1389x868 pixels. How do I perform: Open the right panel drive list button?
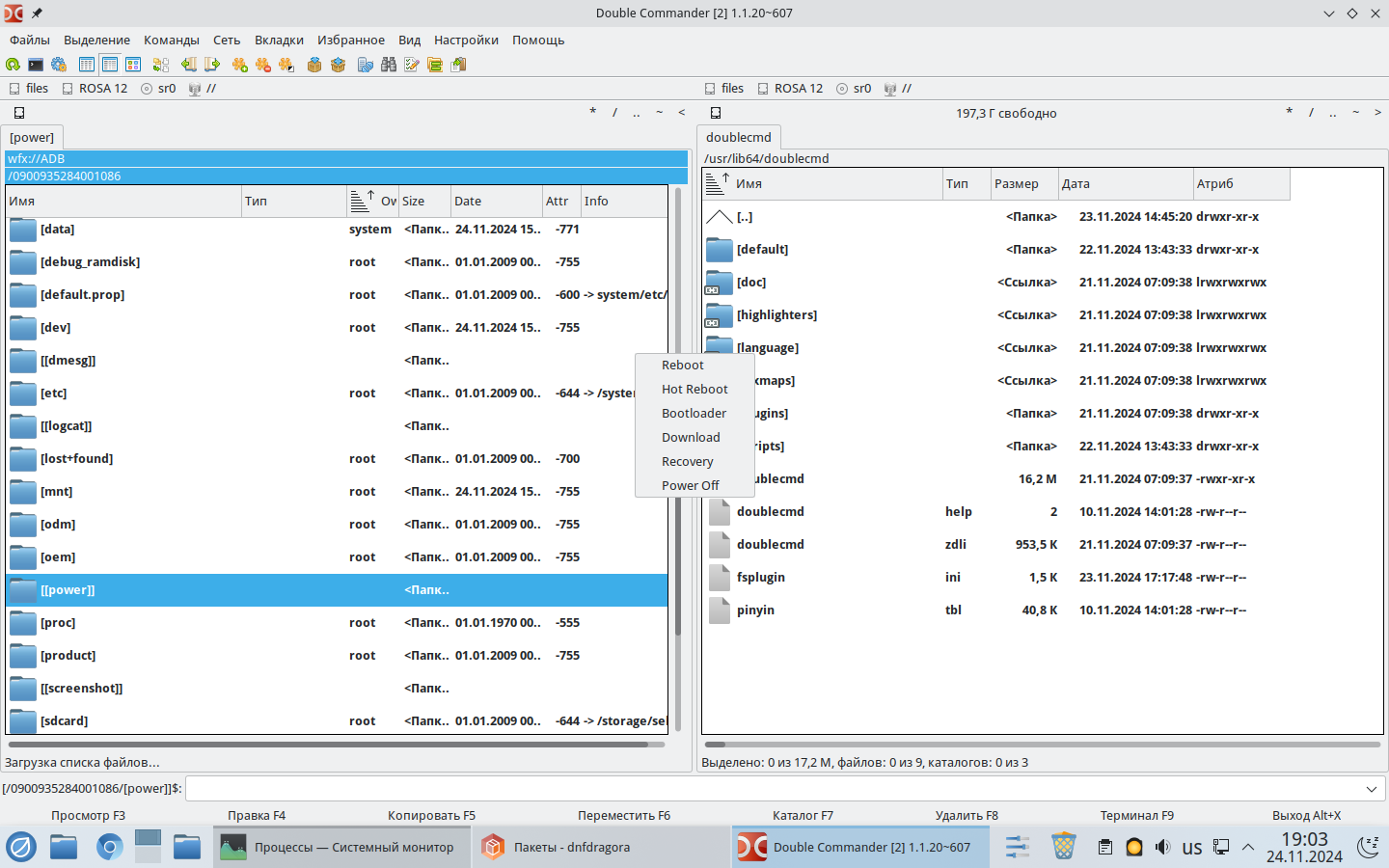(x=716, y=113)
